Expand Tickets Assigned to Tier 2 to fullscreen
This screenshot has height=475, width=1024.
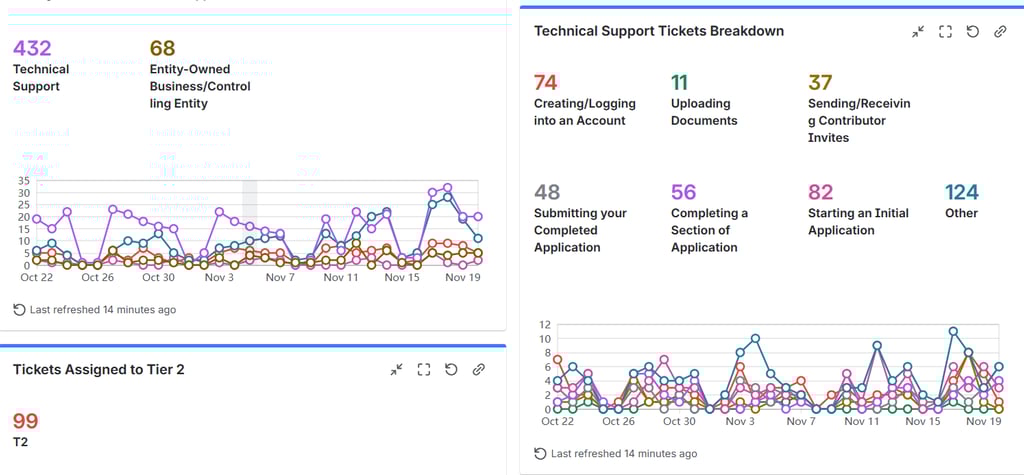424,370
